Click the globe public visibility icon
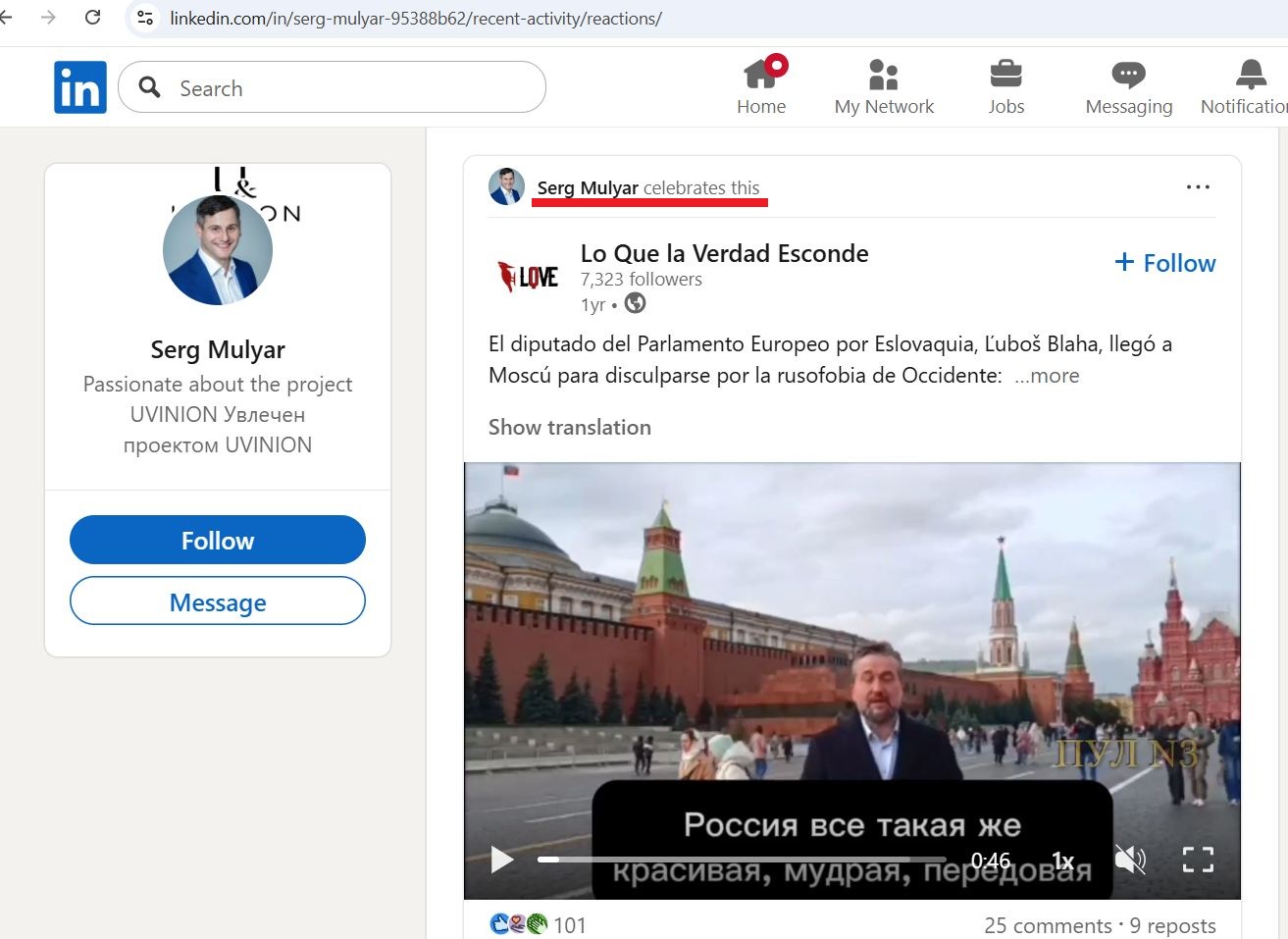 click(635, 304)
